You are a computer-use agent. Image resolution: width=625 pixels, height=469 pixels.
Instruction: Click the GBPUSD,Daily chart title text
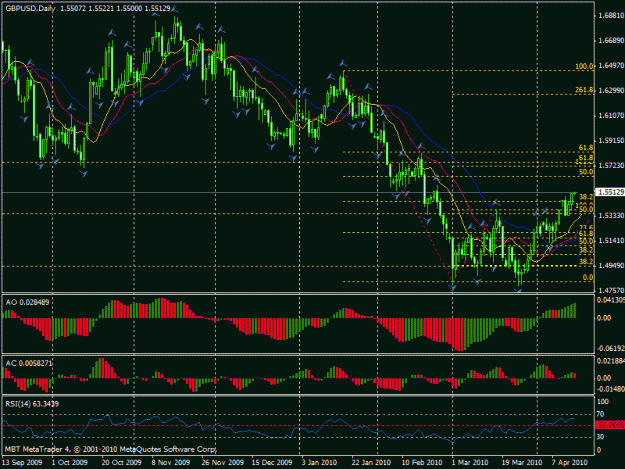coord(30,8)
